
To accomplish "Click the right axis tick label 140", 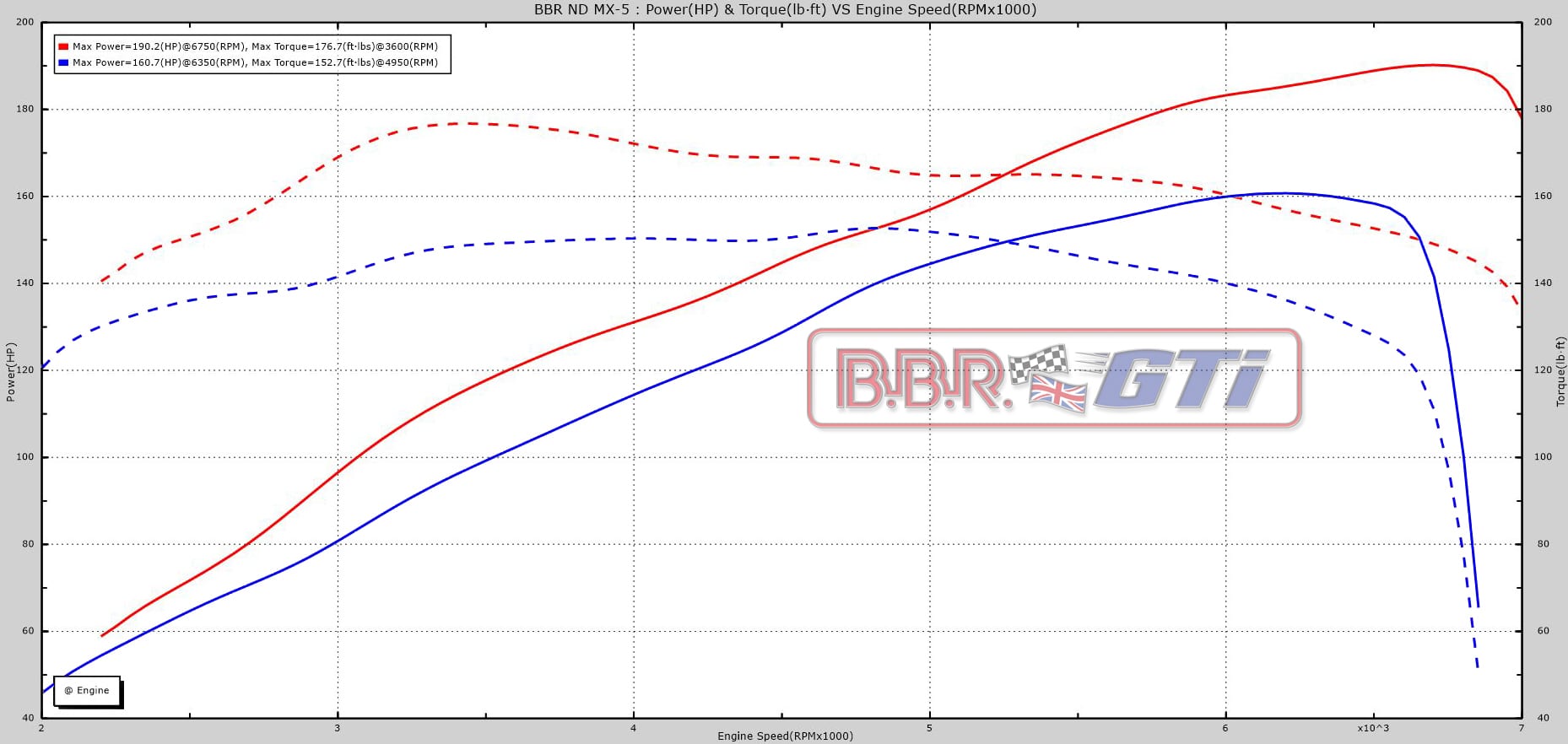I will click(1543, 283).
